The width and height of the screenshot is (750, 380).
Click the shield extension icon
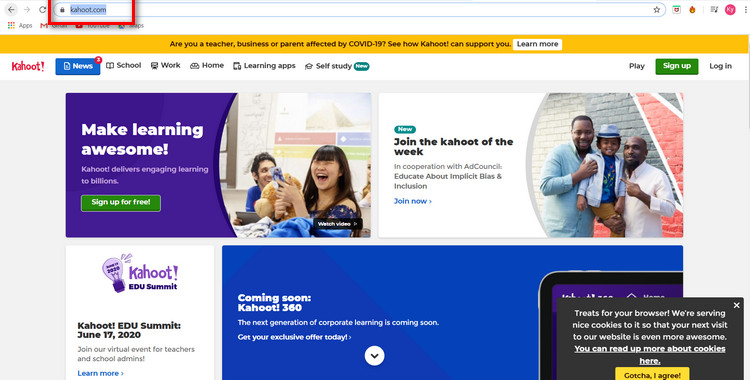[676, 10]
